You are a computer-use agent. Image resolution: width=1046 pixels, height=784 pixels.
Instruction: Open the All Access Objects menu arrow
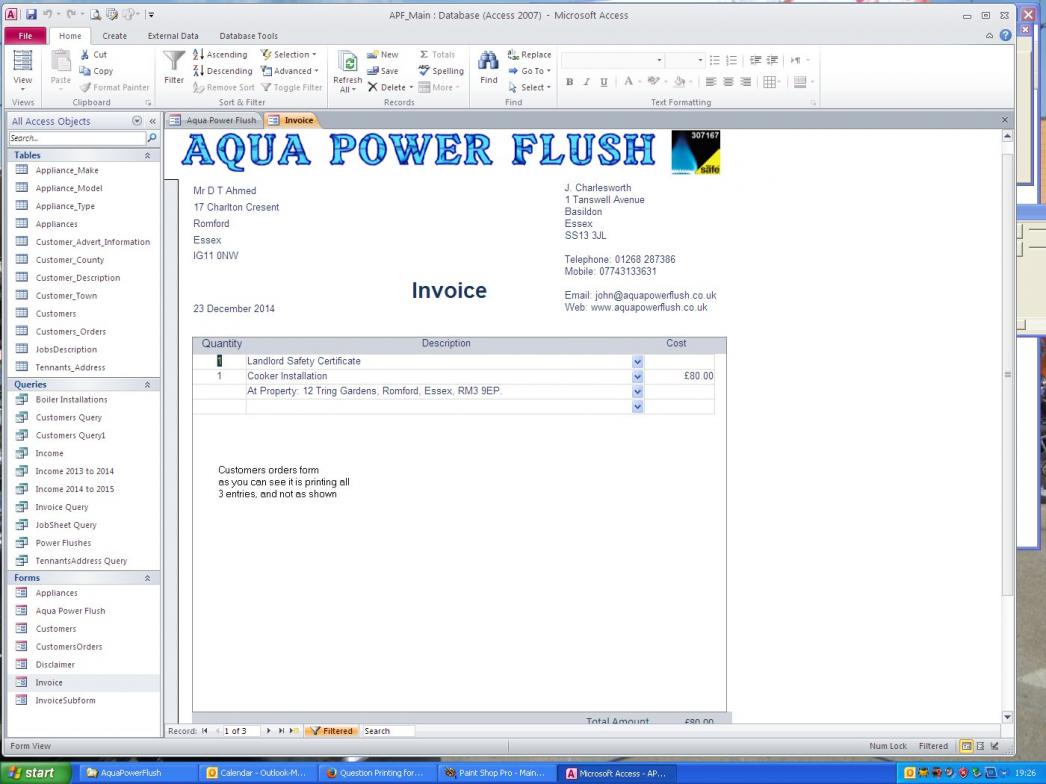point(137,121)
